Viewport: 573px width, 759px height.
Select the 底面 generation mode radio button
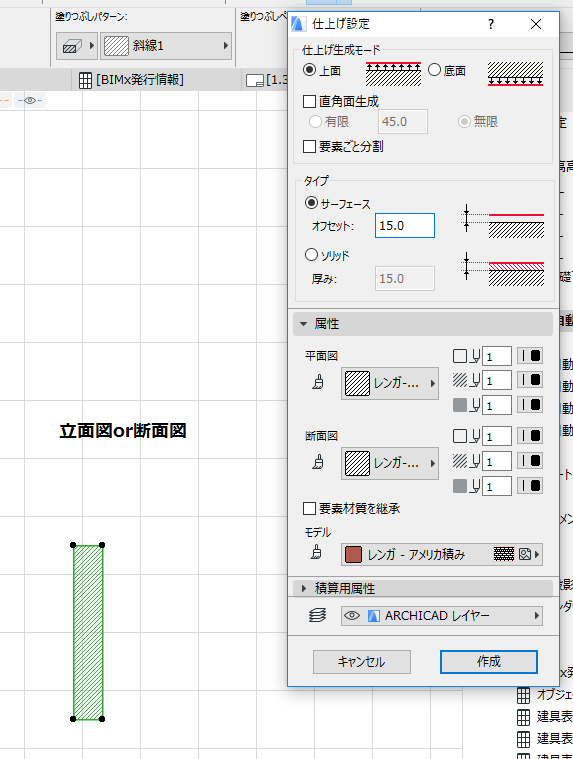(435, 70)
